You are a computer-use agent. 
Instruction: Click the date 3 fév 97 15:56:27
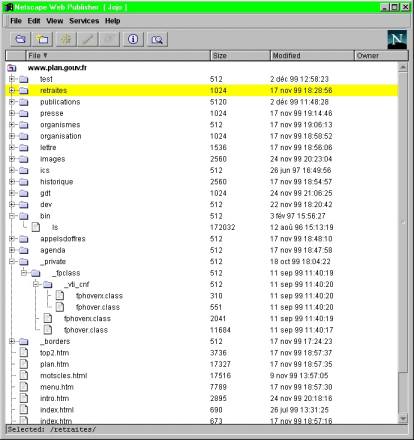(298, 216)
